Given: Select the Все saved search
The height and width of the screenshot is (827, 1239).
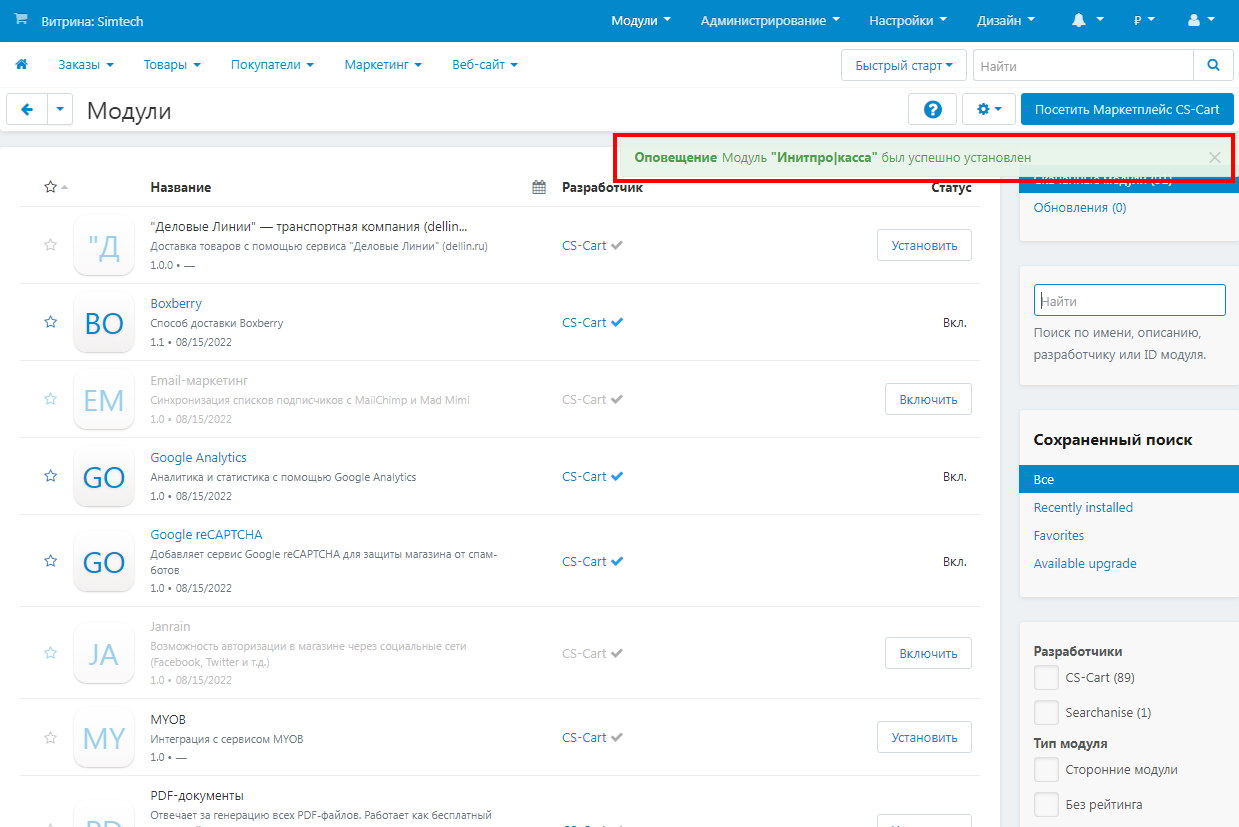Looking at the screenshot, I should click(1128, 479).
